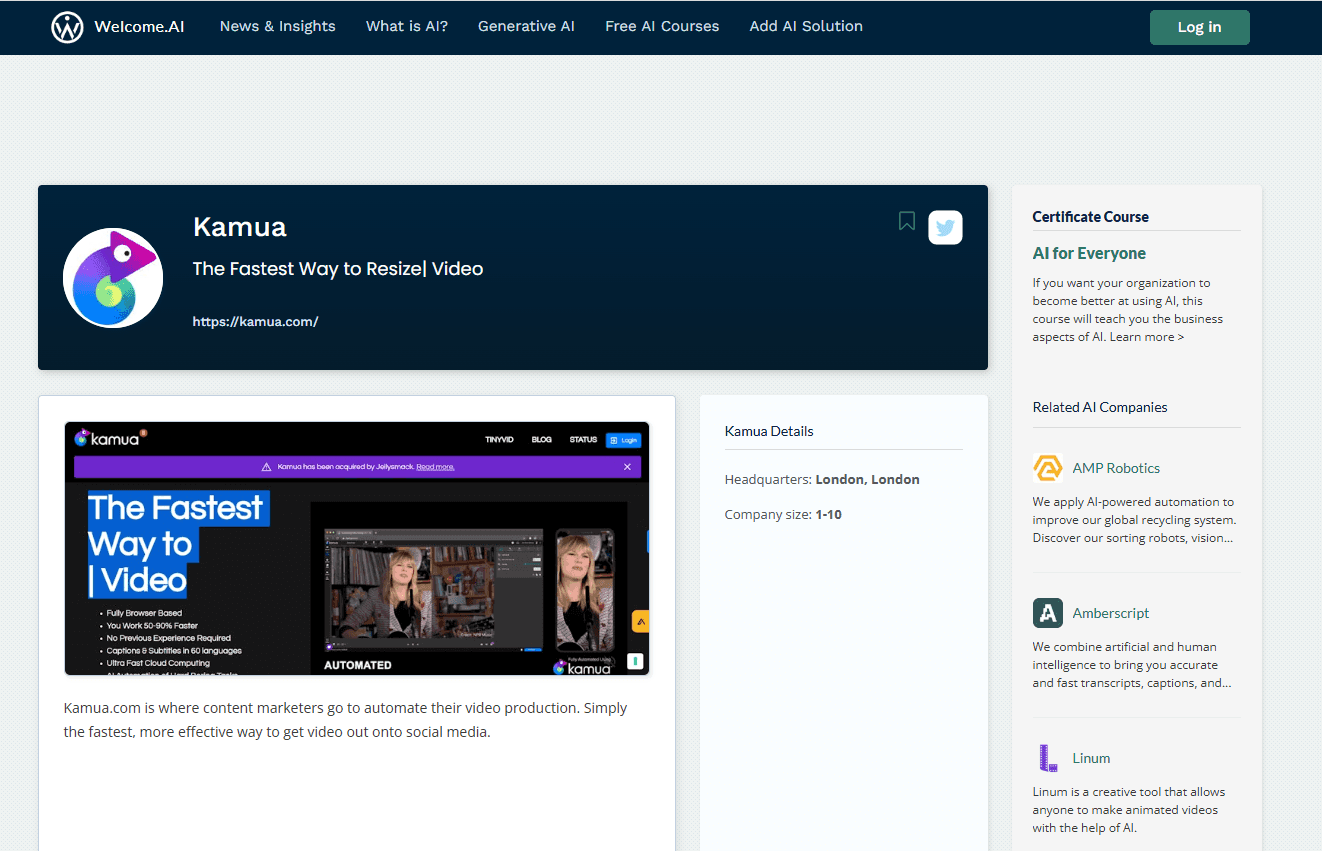This screenshot has width=1322, height=851.
Task: Visit the https://kamua.com/ link
Action: point(255,322)
